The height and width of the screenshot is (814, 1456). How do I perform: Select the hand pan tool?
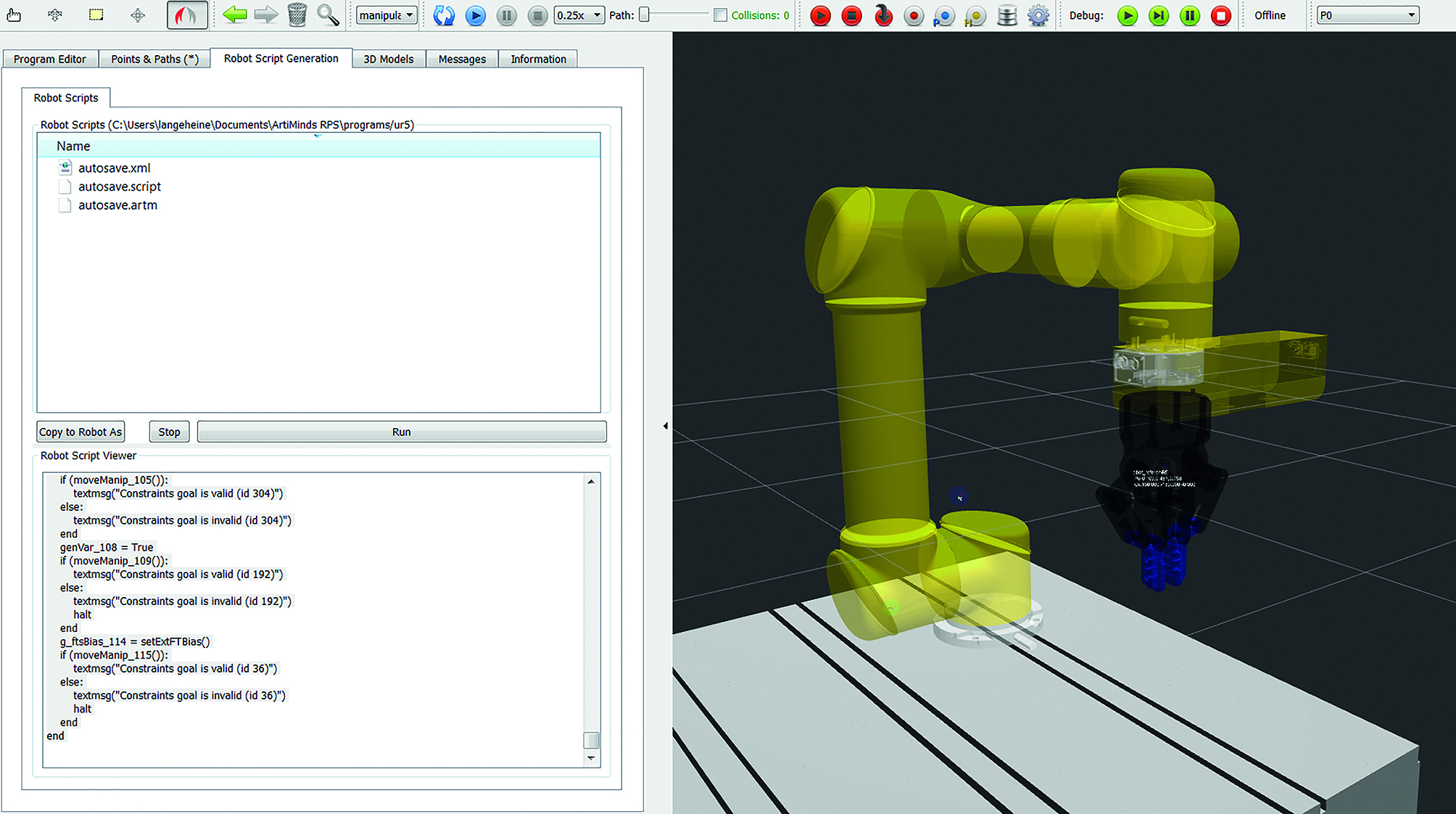14,15
